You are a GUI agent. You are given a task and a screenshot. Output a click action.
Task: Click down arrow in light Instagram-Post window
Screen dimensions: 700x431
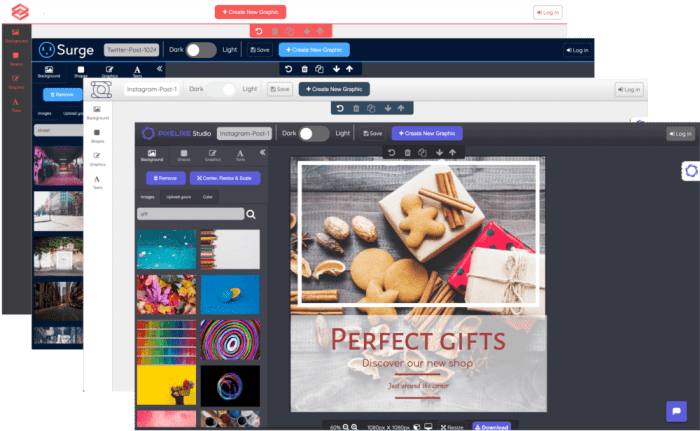pyautogui.click(x=388, y=108)
